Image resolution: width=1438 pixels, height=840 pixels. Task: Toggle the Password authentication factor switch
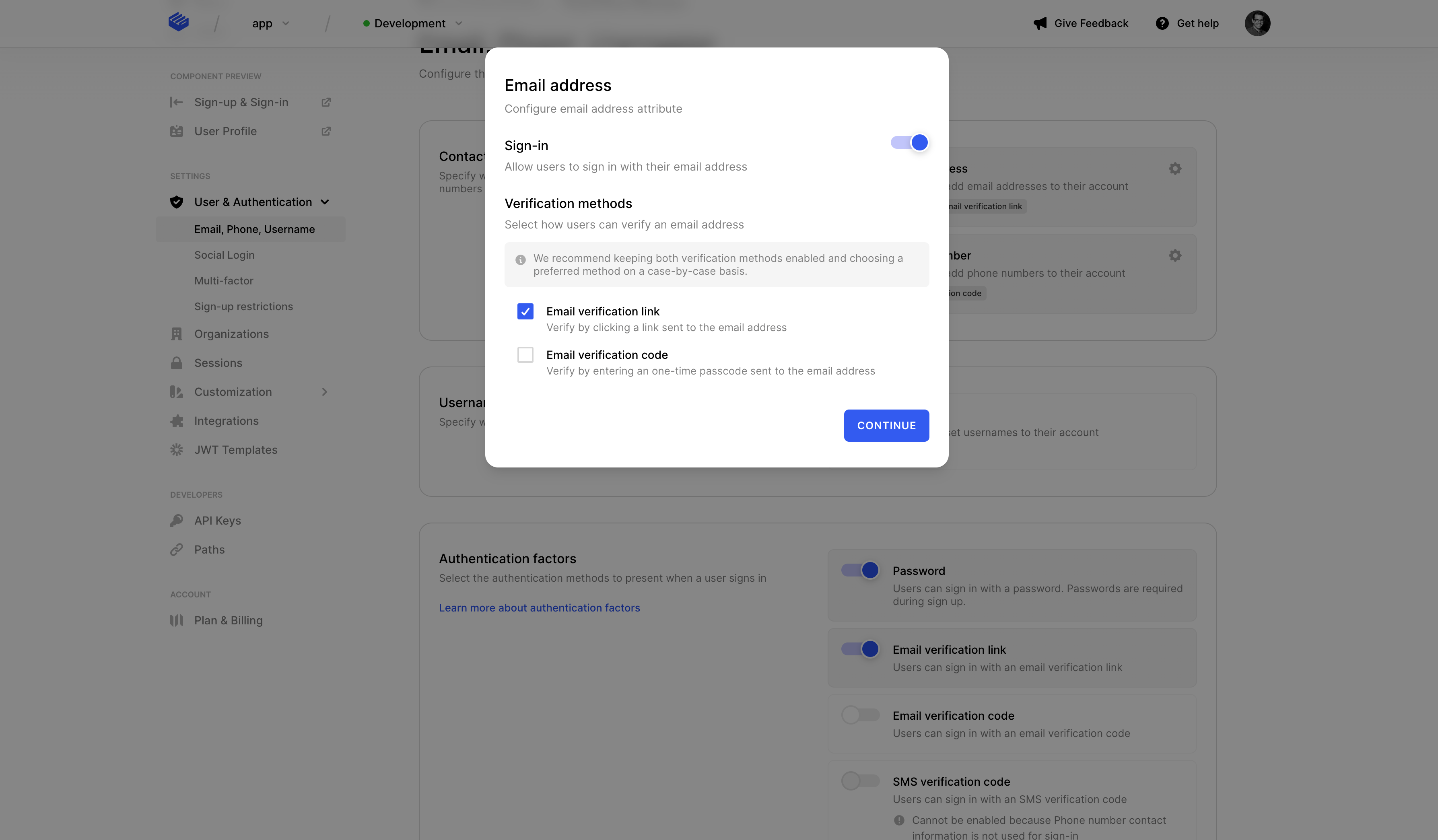861,570
